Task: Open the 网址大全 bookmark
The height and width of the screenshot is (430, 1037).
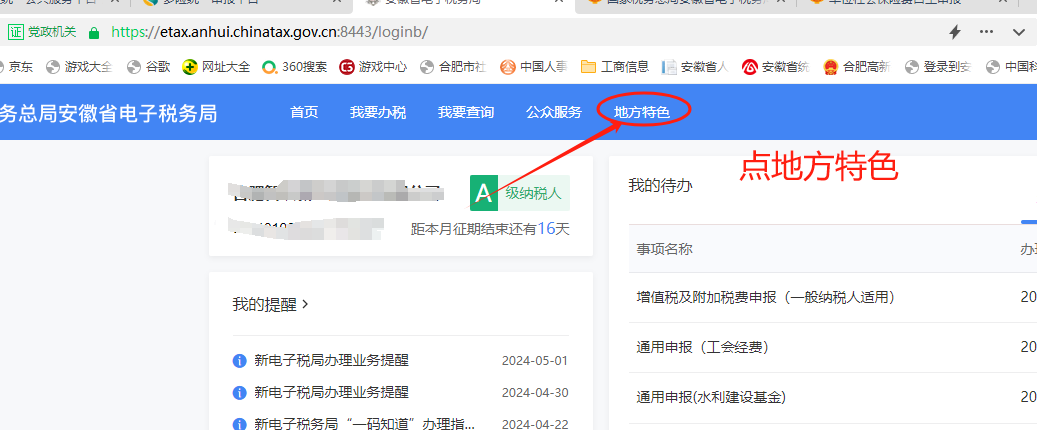Action: tap(217, 67)
